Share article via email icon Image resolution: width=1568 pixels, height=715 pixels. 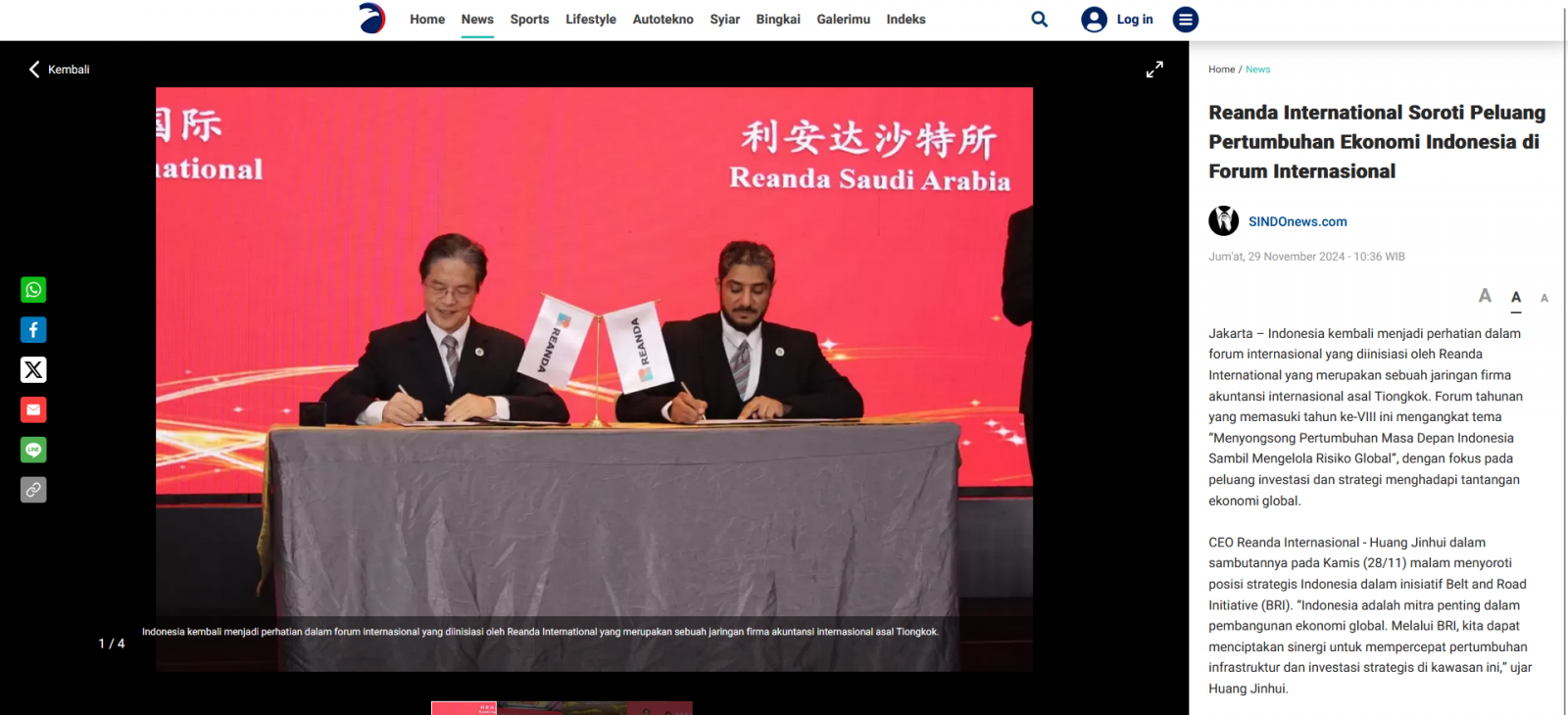coord(33,409)
